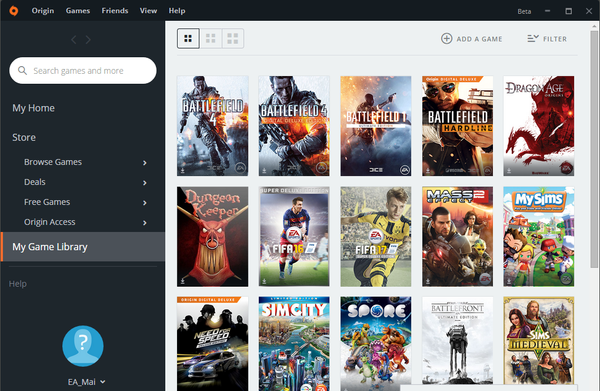Select the FIFA 16 game tile
600x391 pixels.
(x=294, y=236)
